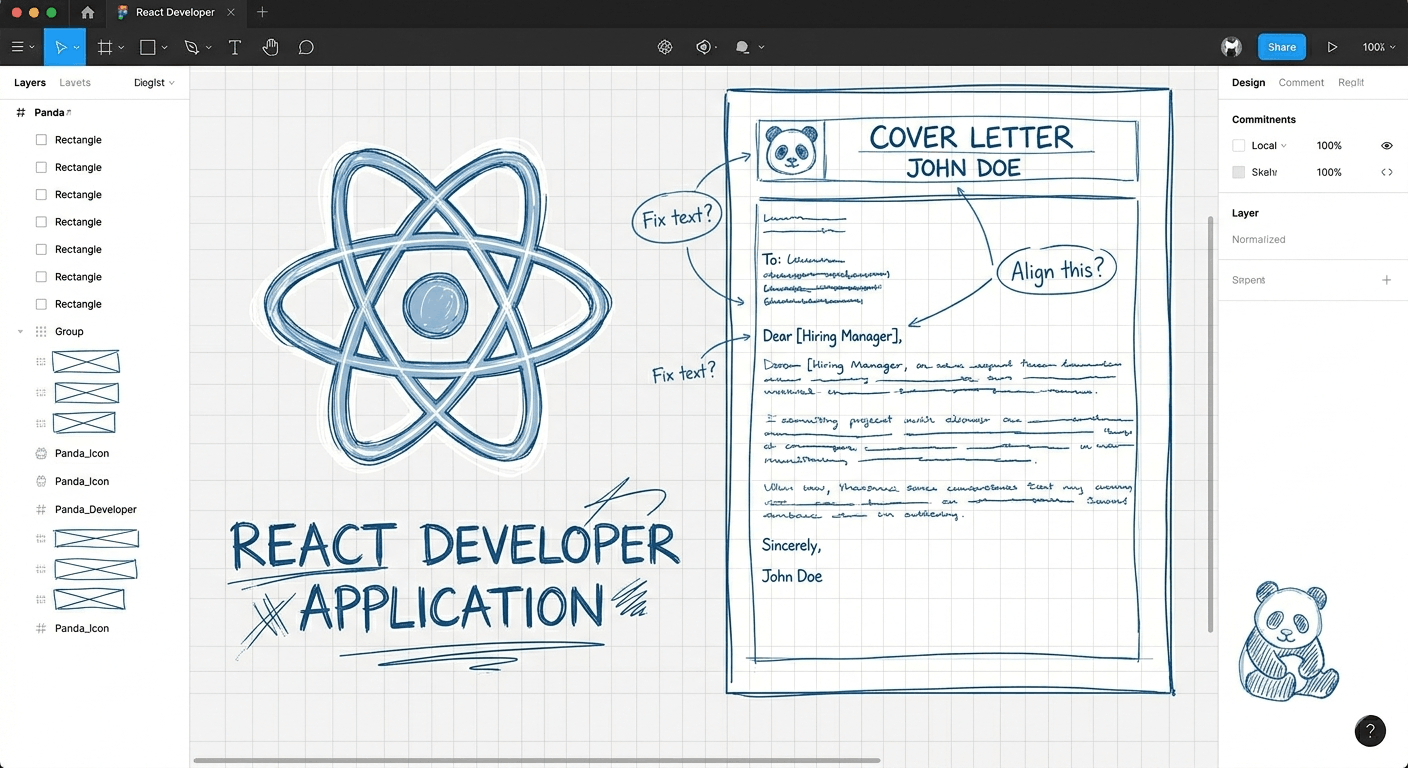This screenshot has width=1408, height=768.
Task: Select the Frame tool
Action: pos(104,46)
